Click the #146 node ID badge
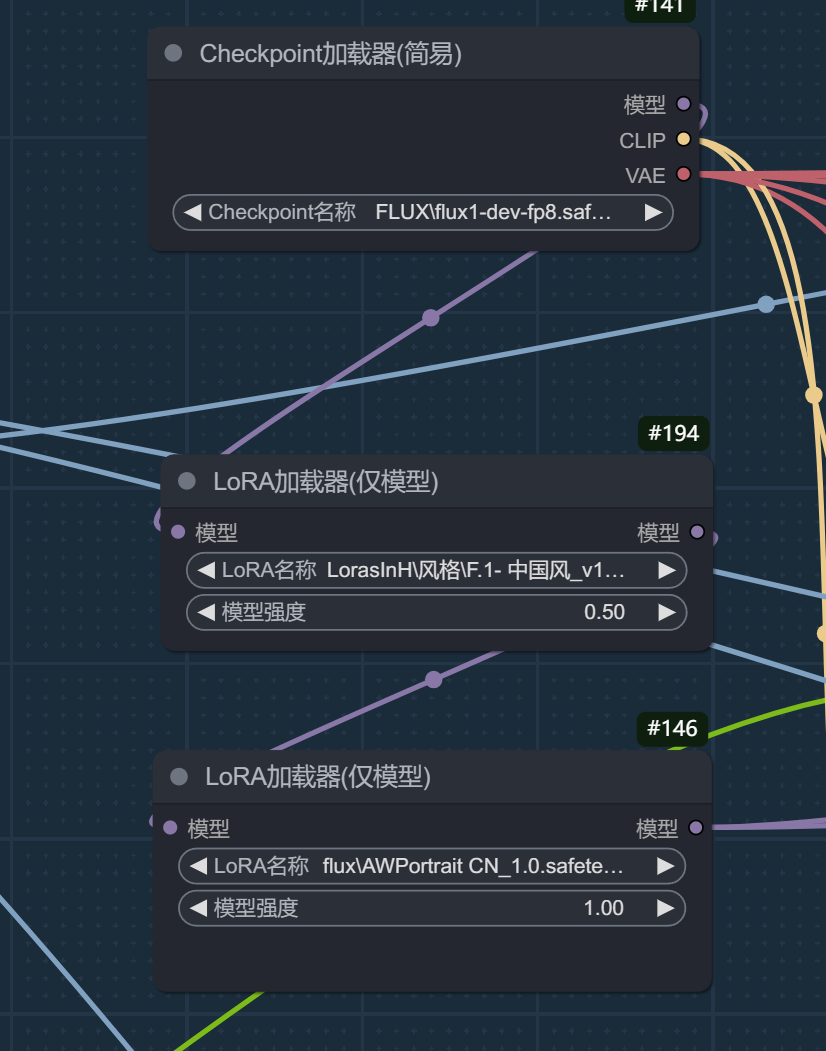Image resolution: width=826 pixels, height=1051 pixels. (x=672, y=729)
